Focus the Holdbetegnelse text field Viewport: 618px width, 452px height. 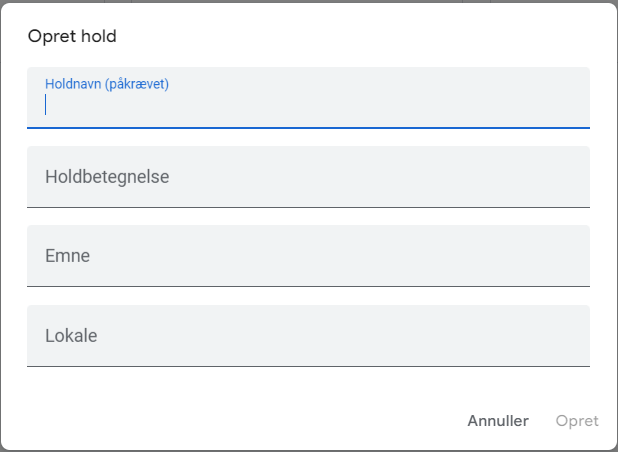(308, 177)
